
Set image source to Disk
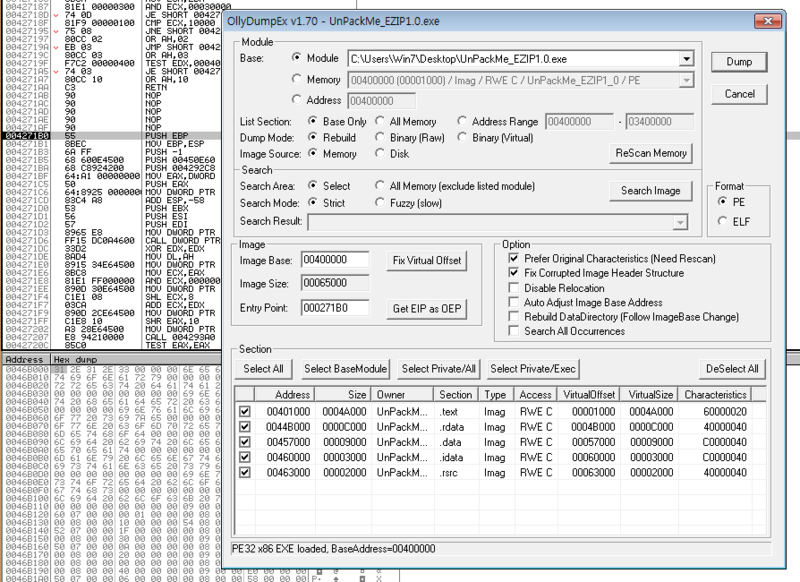(x=380, y=153)
